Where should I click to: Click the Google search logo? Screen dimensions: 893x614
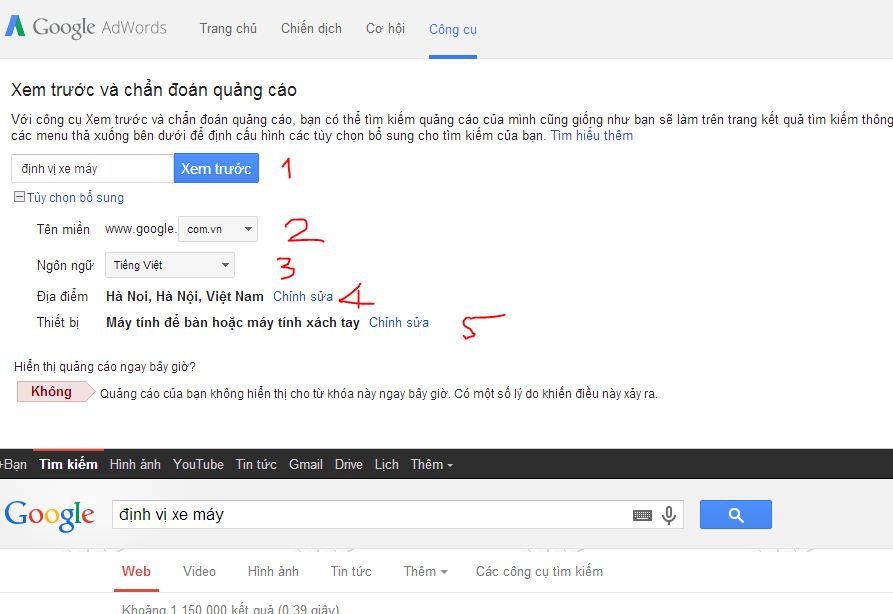tap(50, 515)
